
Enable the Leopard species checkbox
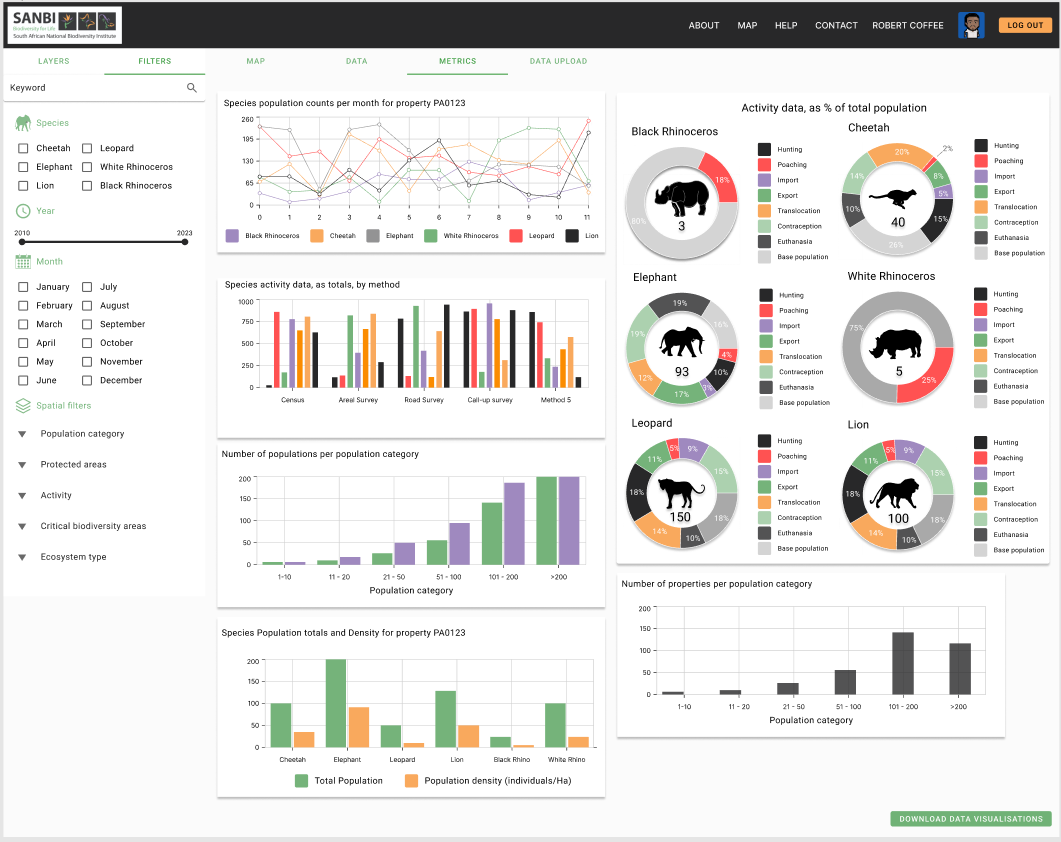pos(89,147)
